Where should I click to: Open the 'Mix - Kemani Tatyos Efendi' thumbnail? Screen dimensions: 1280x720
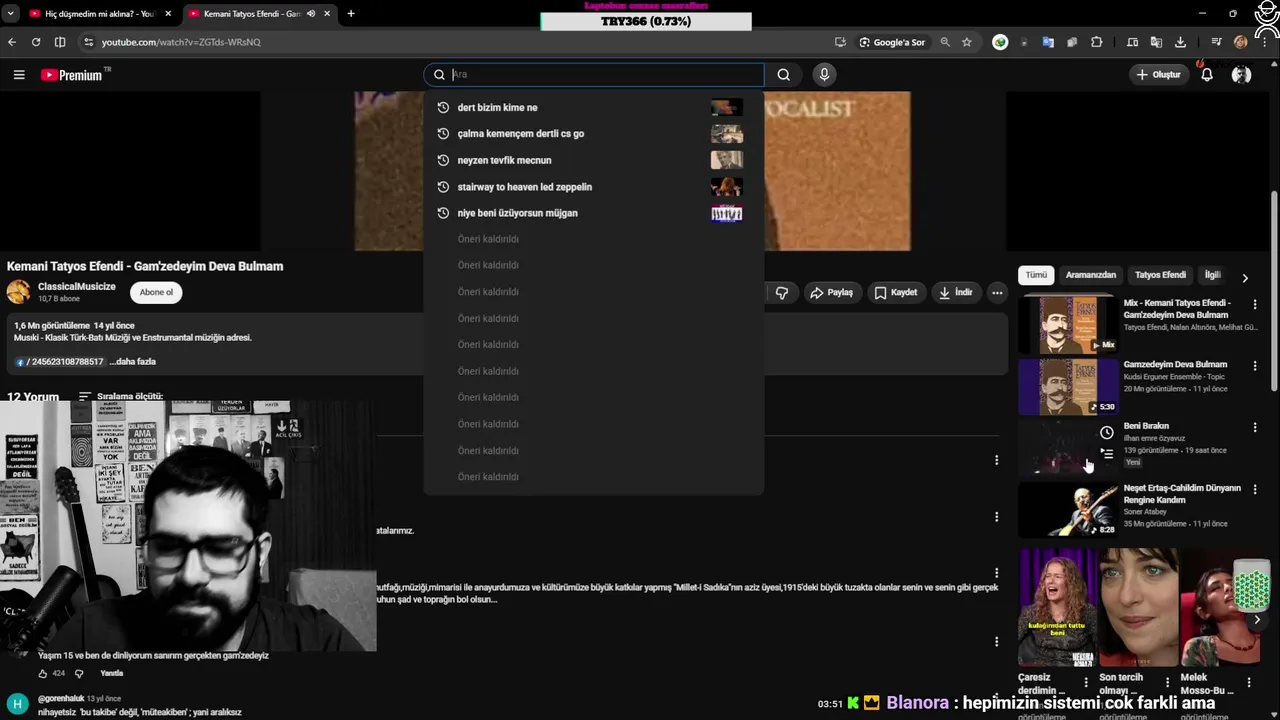tap(1068, 324)
